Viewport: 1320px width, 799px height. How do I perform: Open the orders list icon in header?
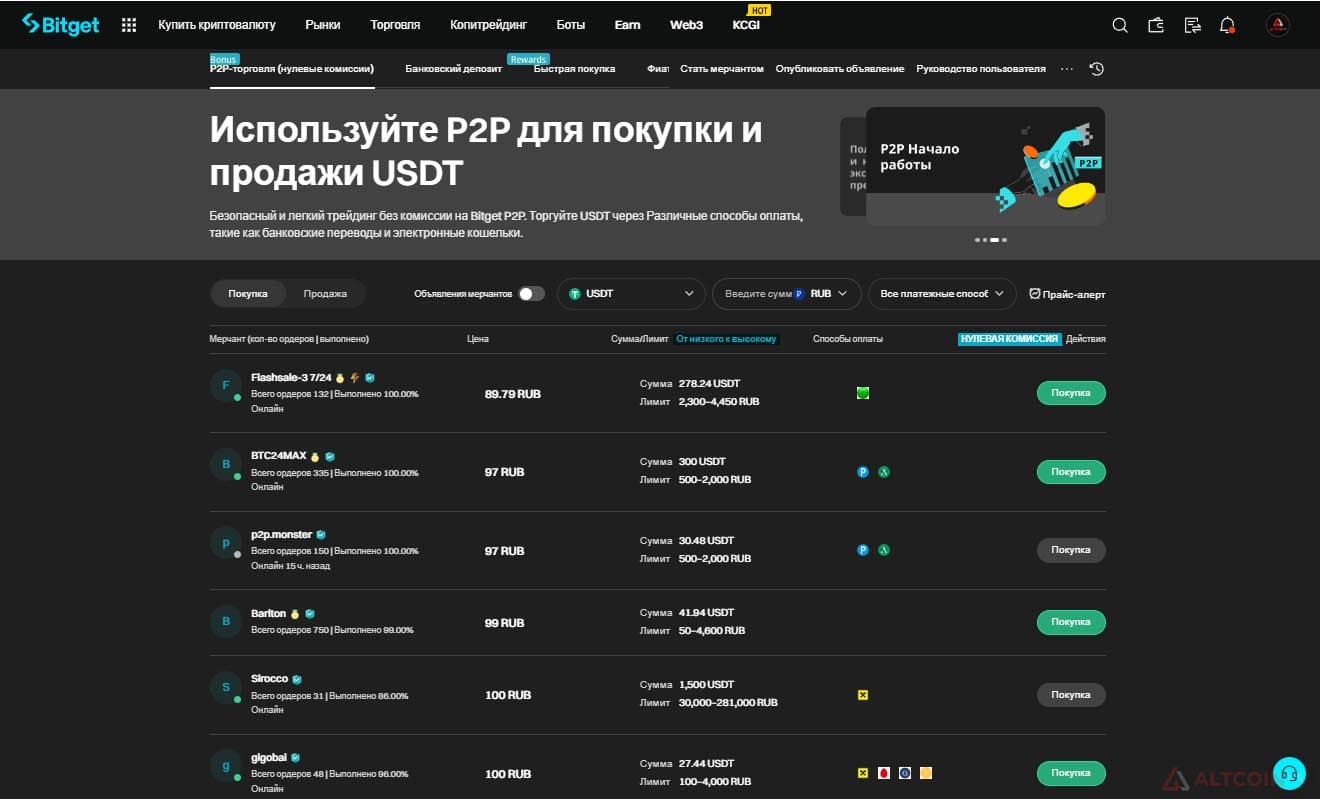(1192, 25)
